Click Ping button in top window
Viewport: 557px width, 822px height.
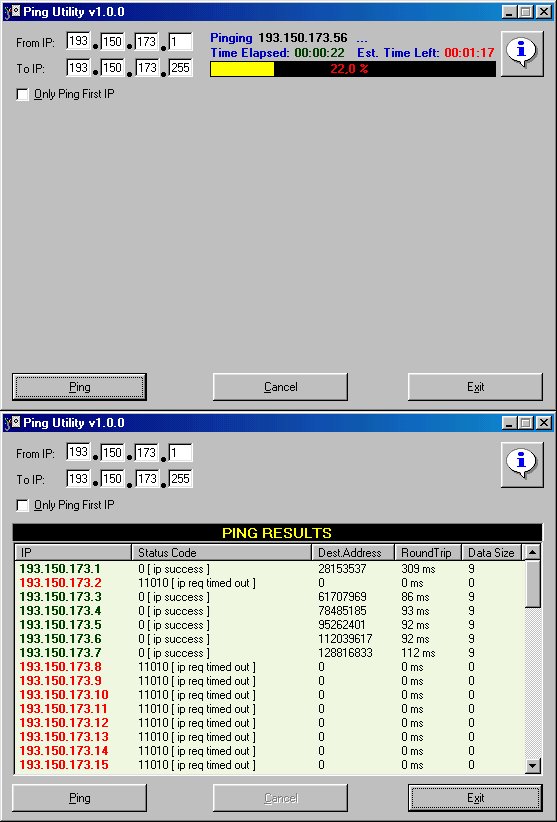click(79, 387)
